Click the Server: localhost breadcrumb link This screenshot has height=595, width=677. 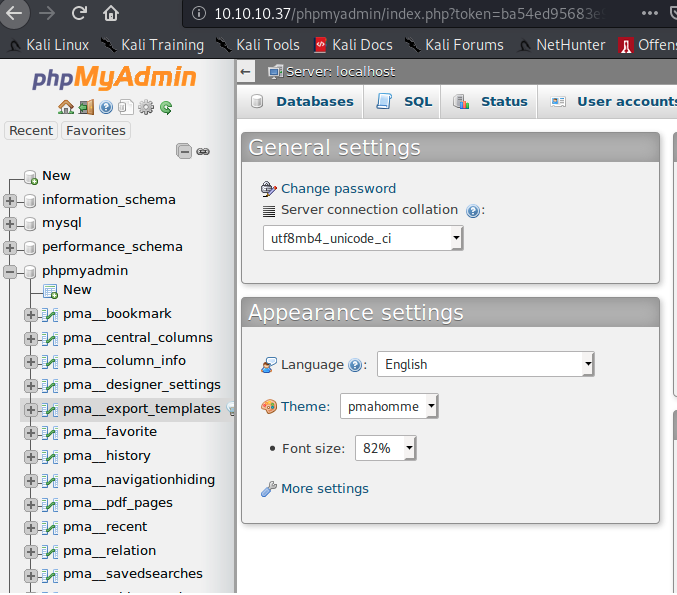pyautogui.click(x=340, y=72)
